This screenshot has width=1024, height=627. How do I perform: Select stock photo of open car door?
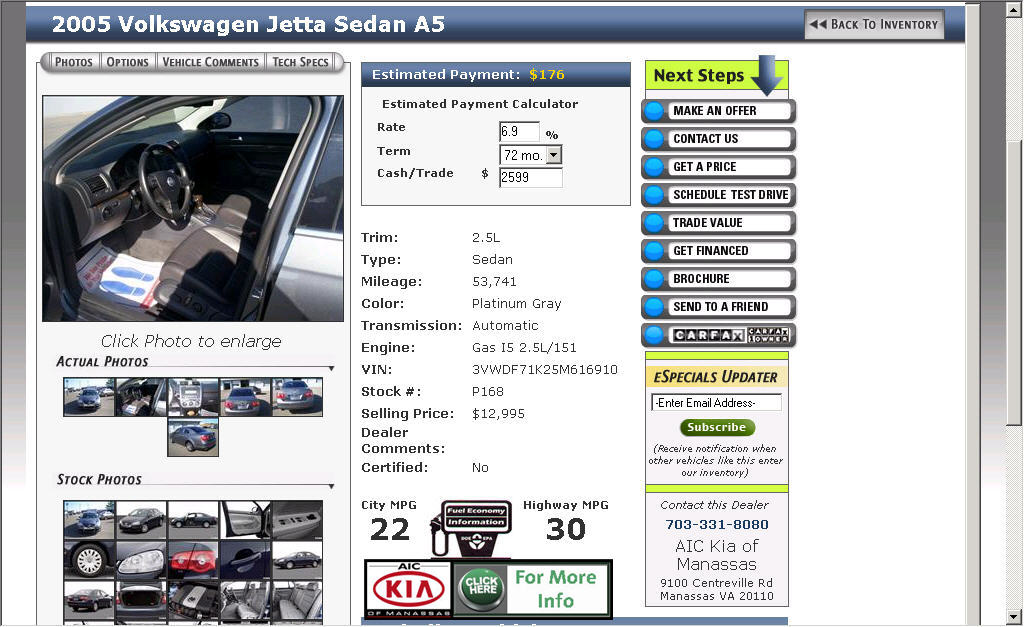(x=246, y=520)
